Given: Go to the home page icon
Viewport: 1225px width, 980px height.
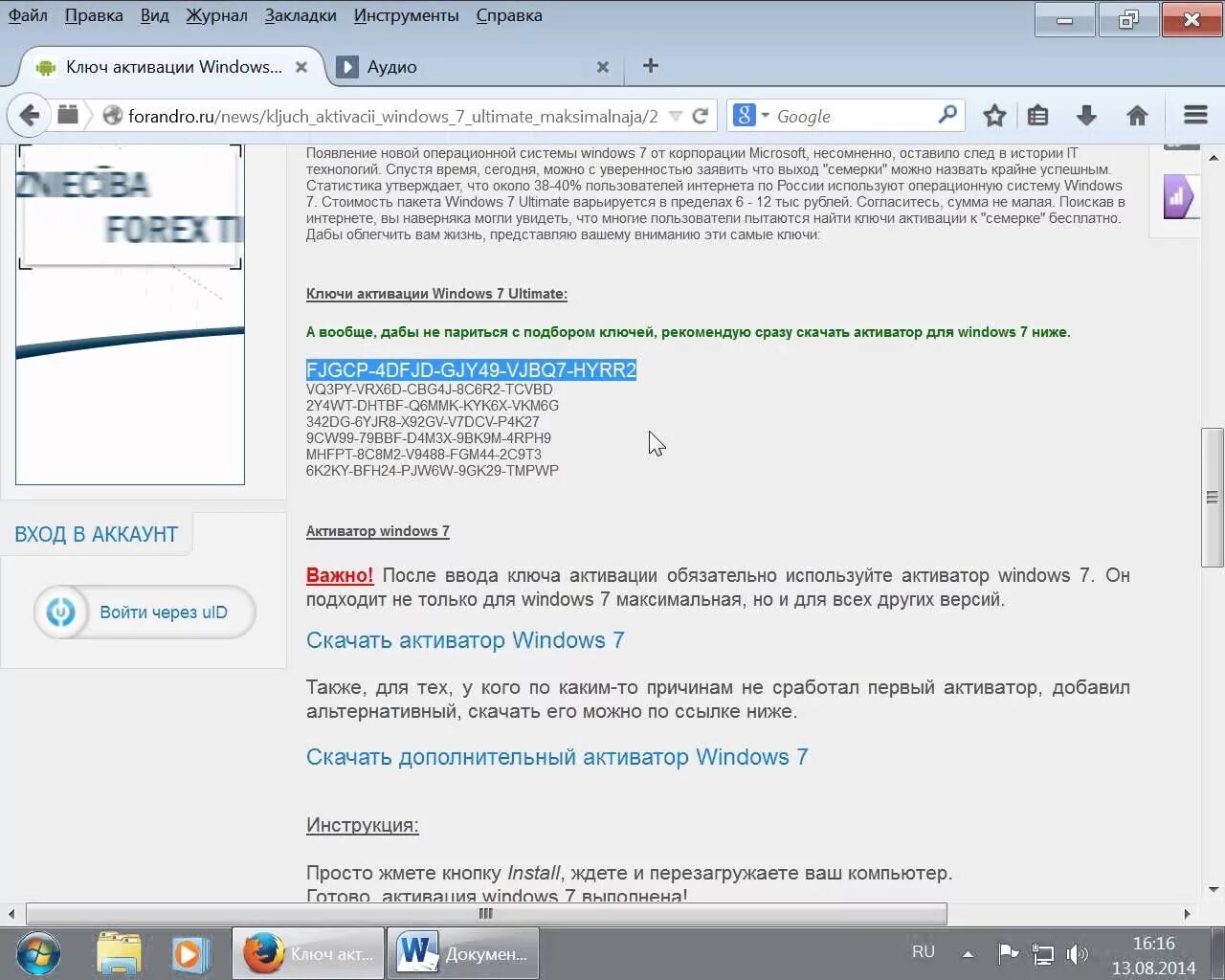Looking at the screenshot, I should click(1137, 116).
